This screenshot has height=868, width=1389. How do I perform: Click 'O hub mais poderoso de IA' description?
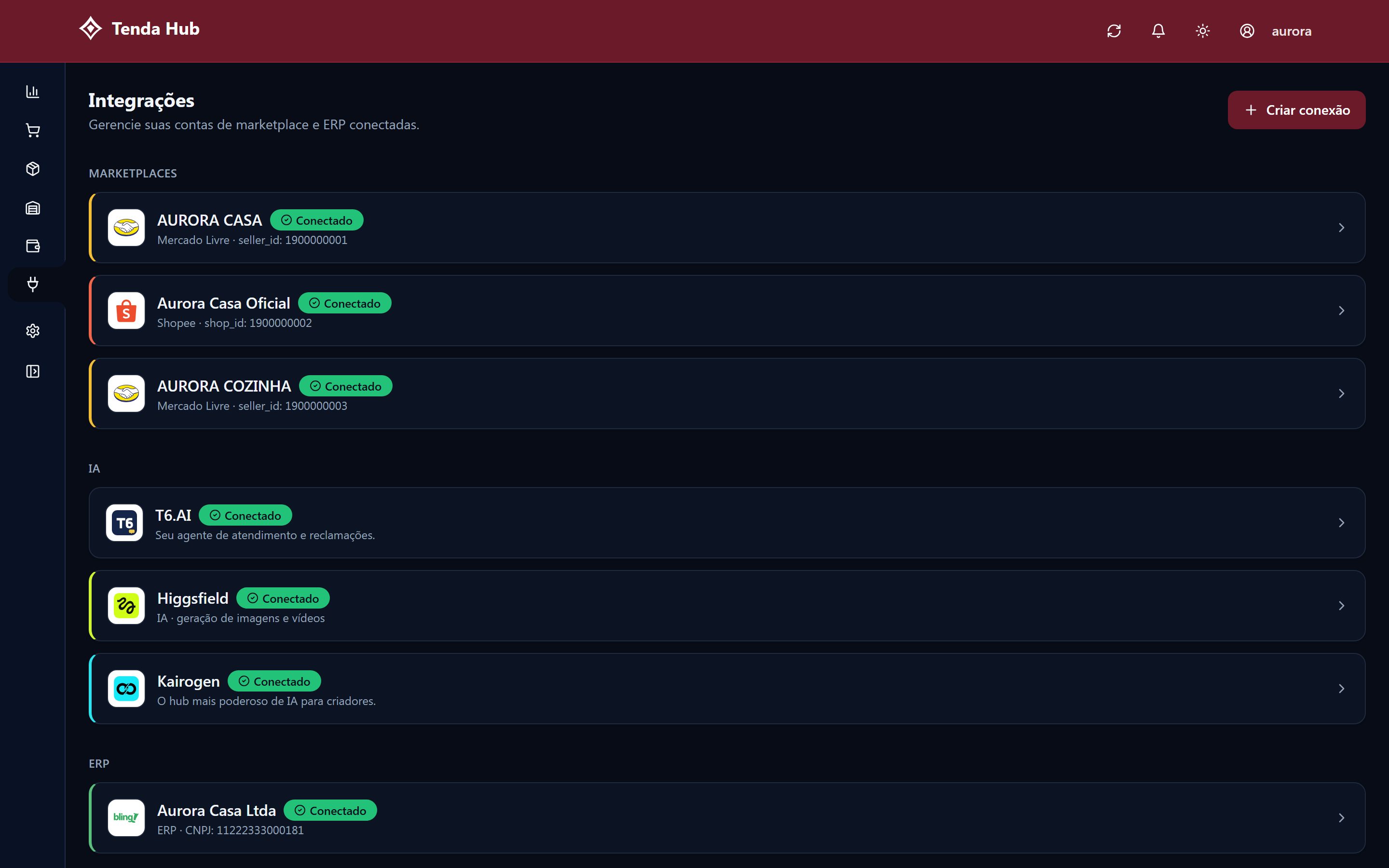pyautogui.click(x=266, y=702)
